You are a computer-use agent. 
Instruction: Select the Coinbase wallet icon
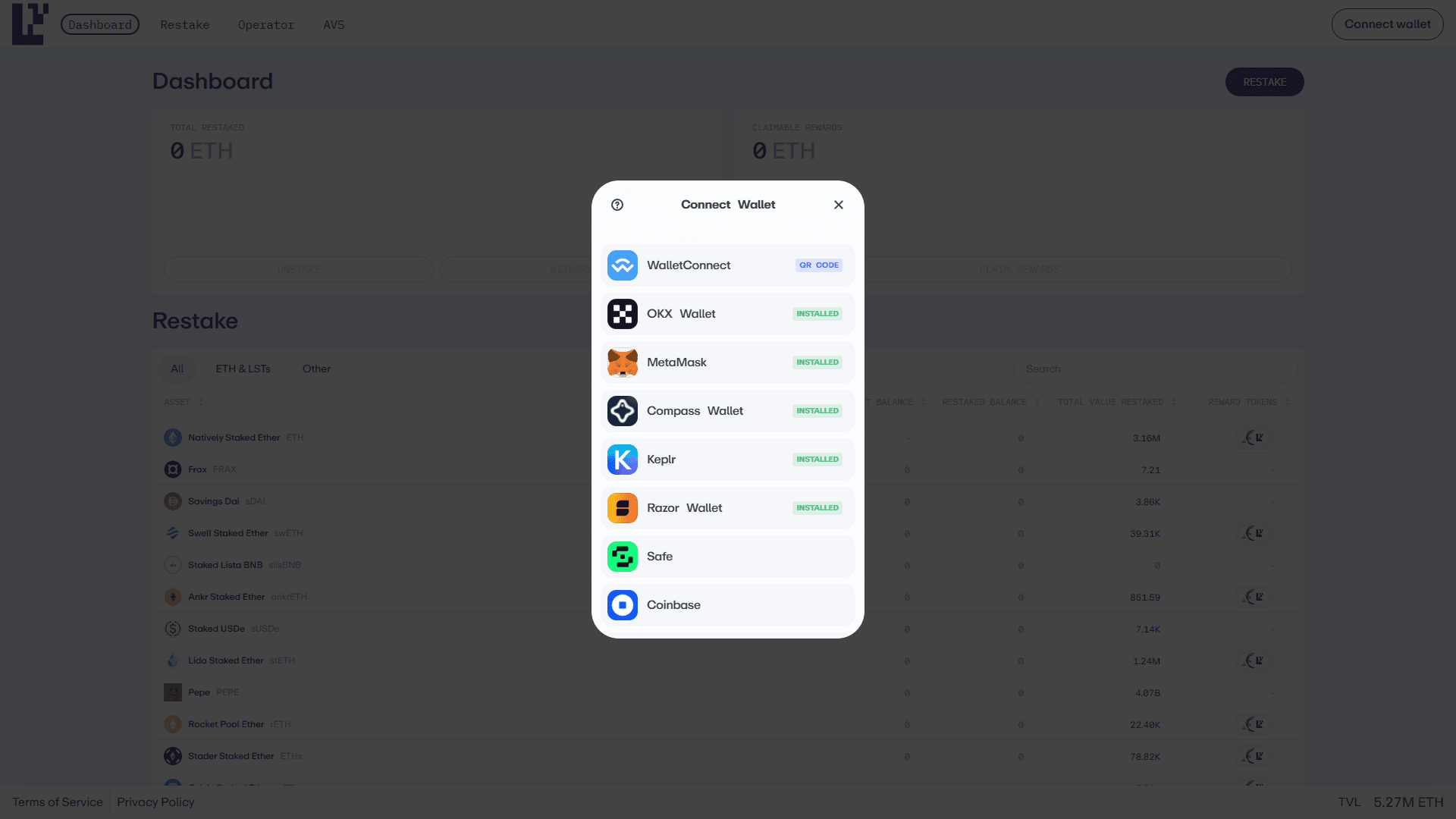click(622, 605)
